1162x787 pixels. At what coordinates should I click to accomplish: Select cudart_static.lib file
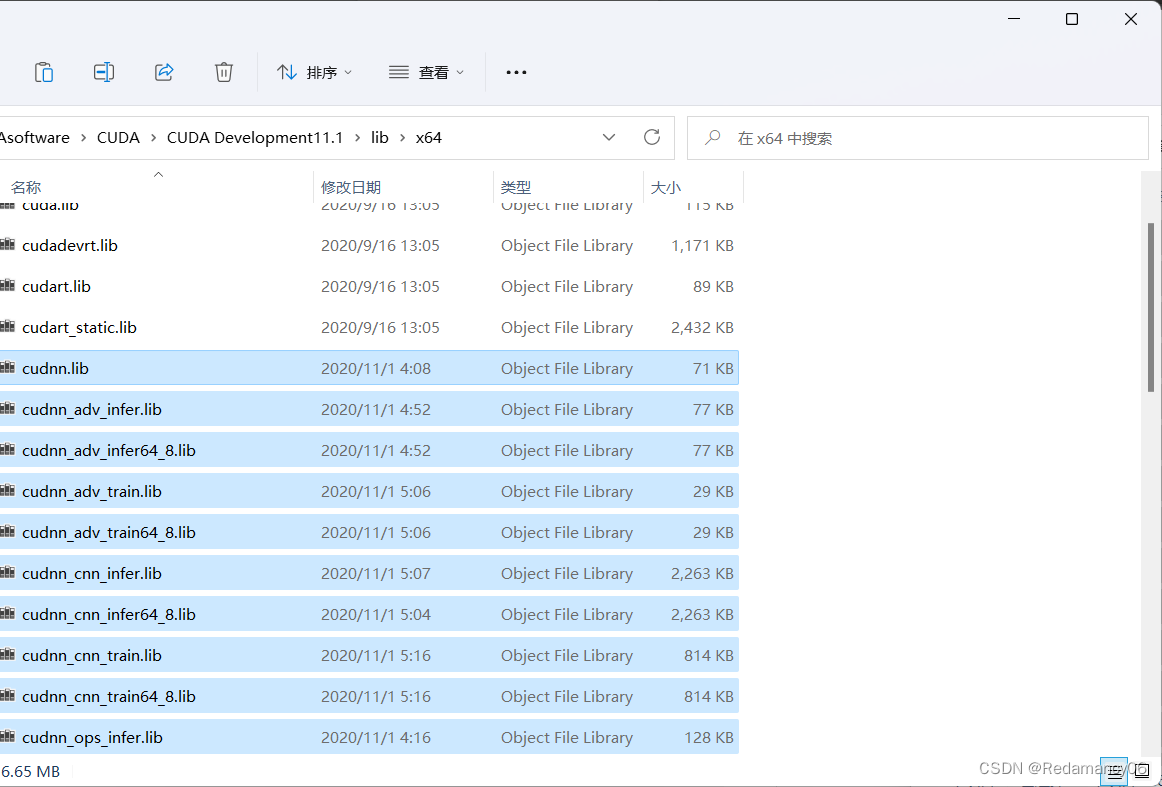pyautogui.click(x=369, y=327)
